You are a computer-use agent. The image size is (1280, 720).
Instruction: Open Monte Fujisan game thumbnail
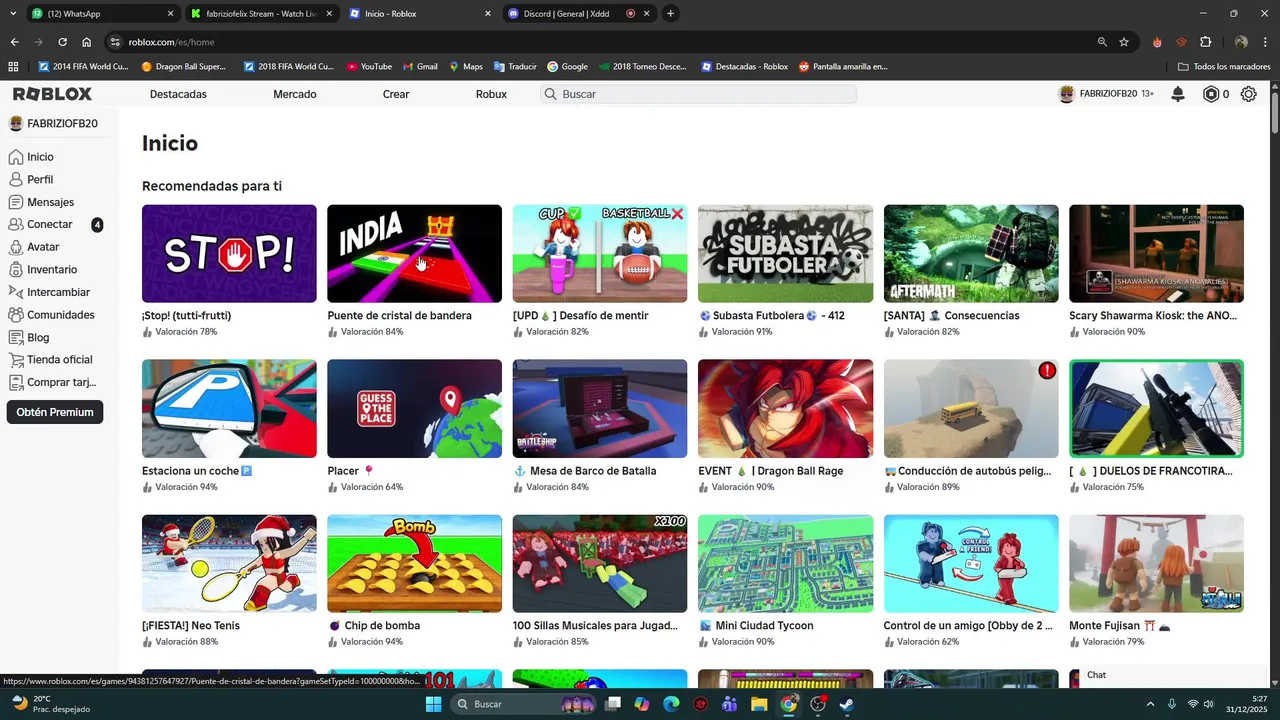[x=1156, y=564]
